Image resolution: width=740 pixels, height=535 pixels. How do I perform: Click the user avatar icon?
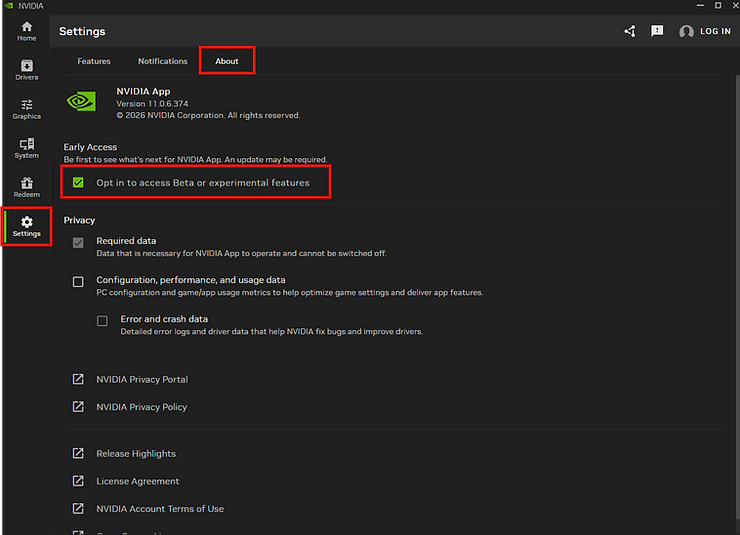pyautogui.click(x=686, y=31)
